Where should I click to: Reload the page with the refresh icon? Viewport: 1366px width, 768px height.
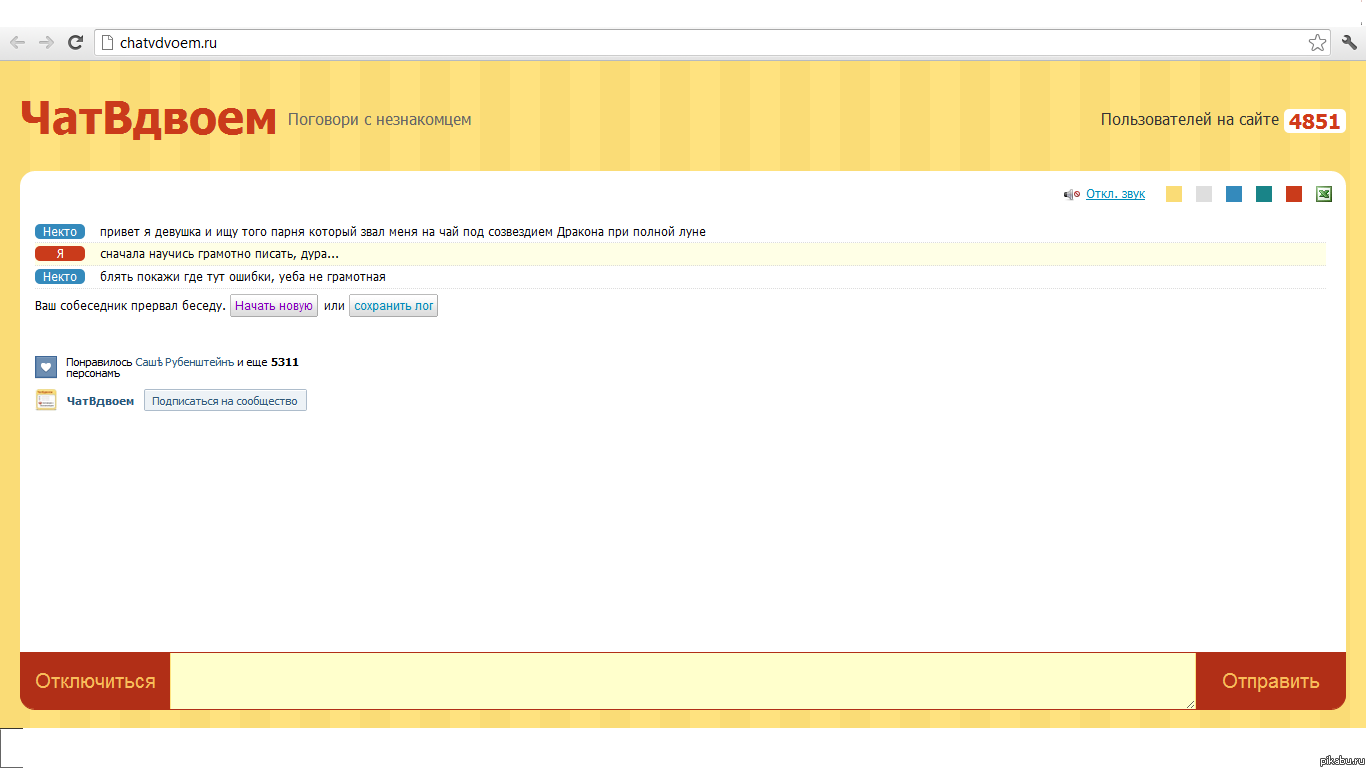coord(75,42)
